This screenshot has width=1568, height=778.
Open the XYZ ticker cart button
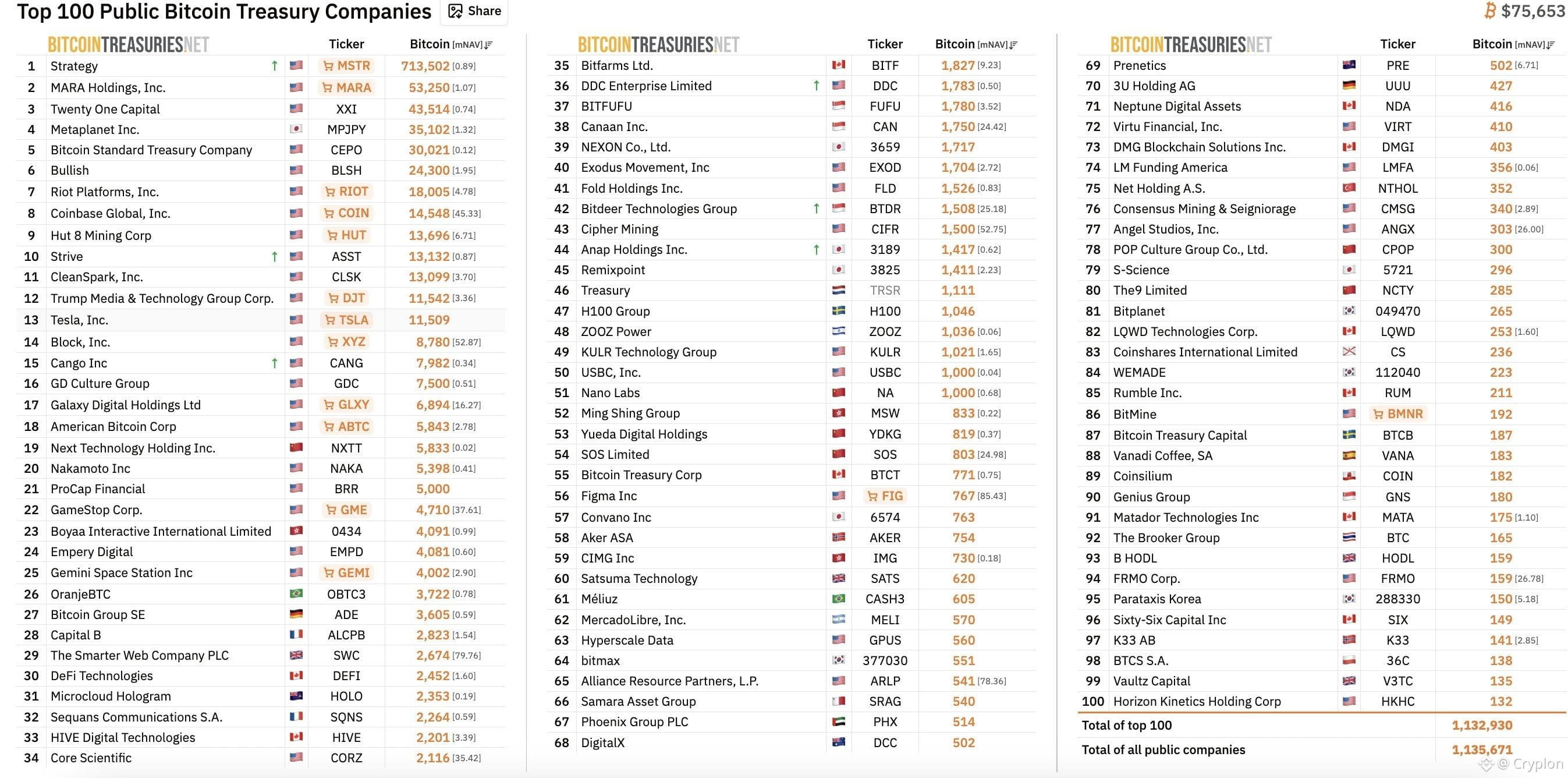click(x=346, y=342)
